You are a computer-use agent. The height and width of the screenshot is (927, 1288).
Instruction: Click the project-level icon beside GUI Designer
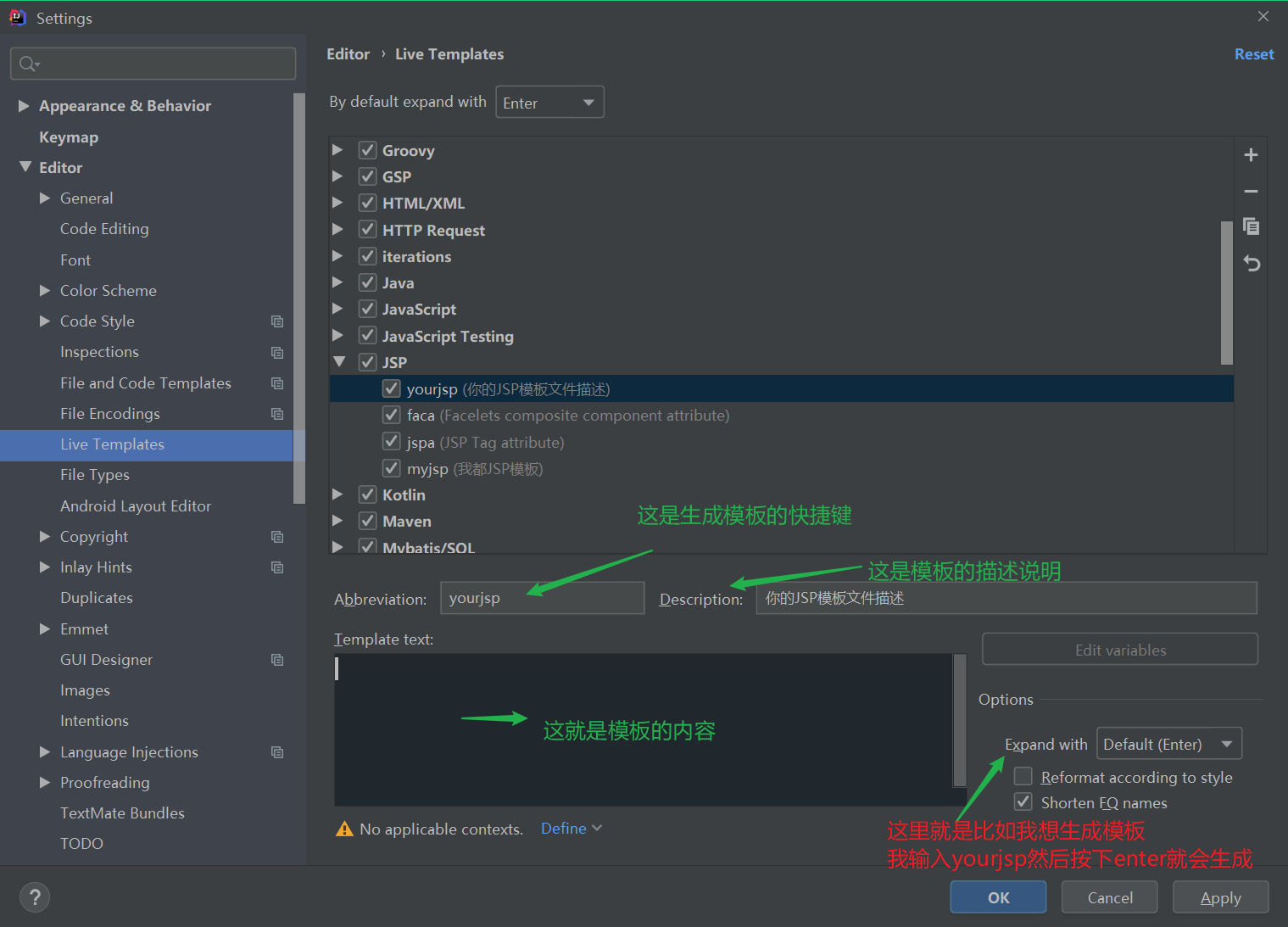277,660
